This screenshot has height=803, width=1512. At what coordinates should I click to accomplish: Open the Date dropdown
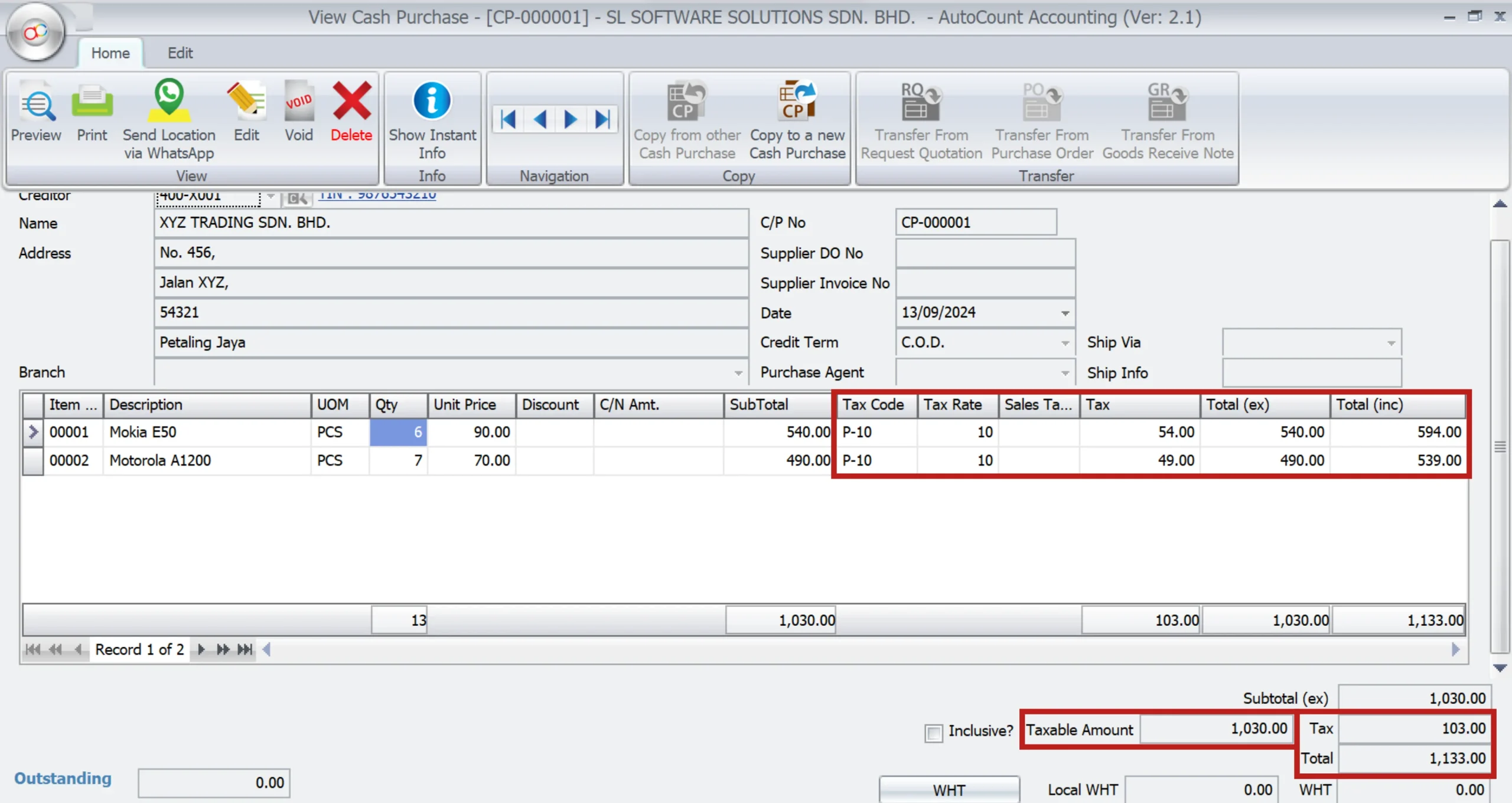1065,313
